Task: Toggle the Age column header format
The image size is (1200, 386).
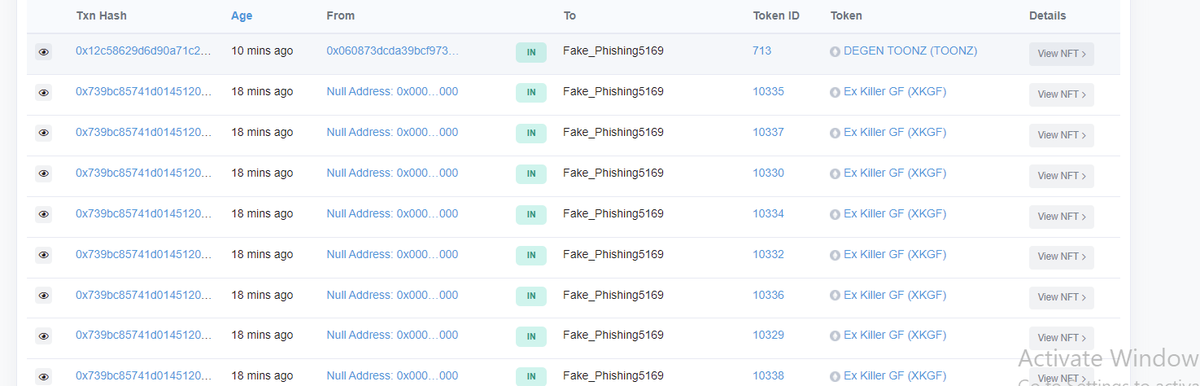Action: click(x=241, y=16)
